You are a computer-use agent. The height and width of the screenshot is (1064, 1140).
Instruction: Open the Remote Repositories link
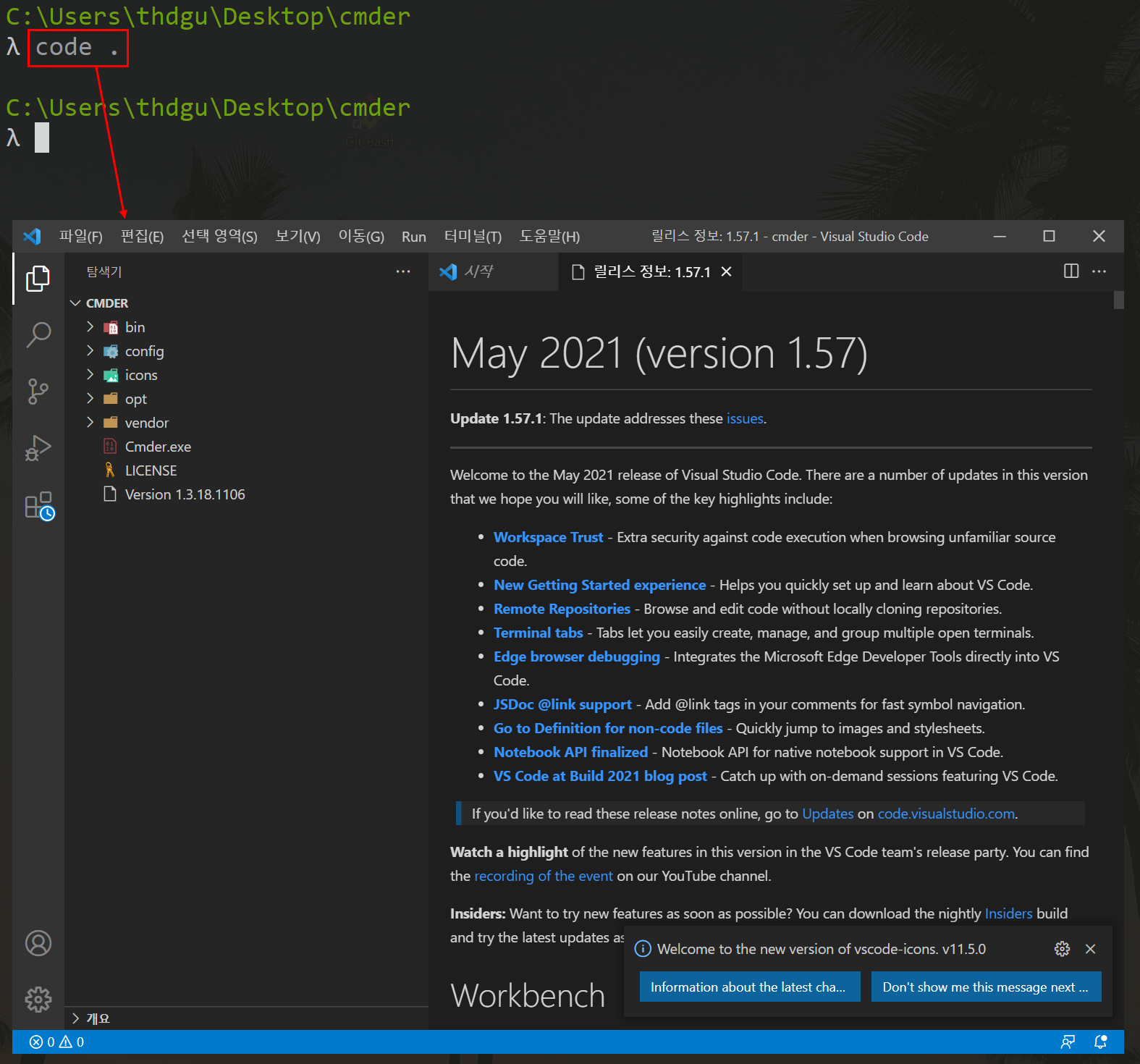(x=562, y=609)
